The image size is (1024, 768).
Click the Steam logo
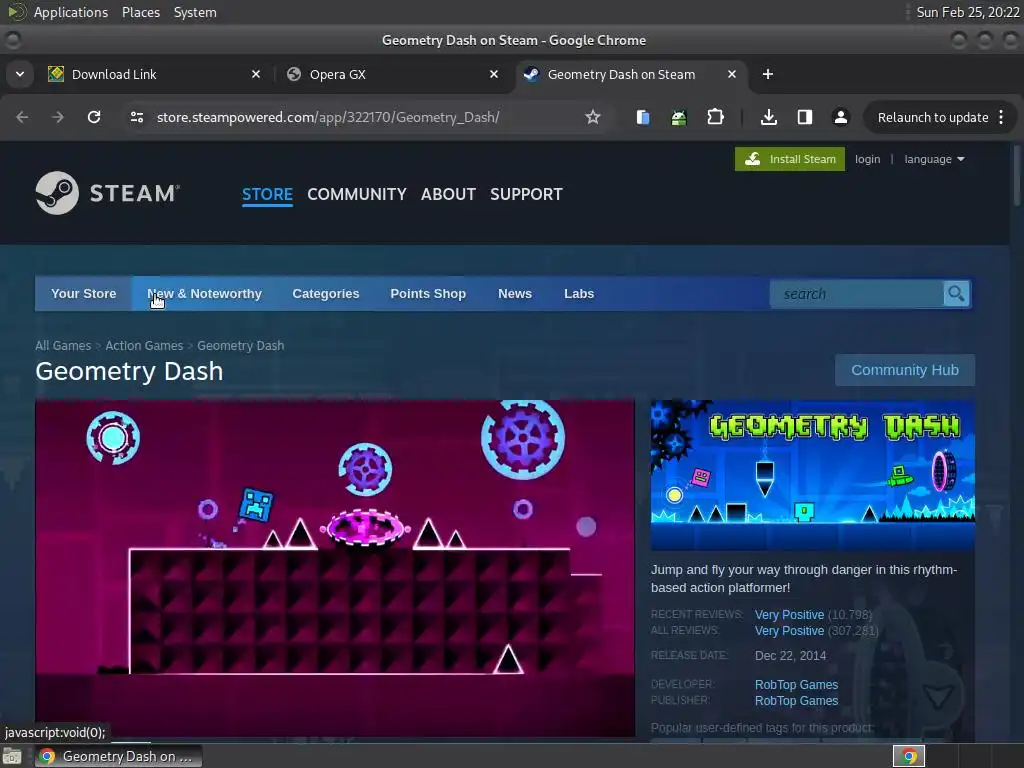108,193
